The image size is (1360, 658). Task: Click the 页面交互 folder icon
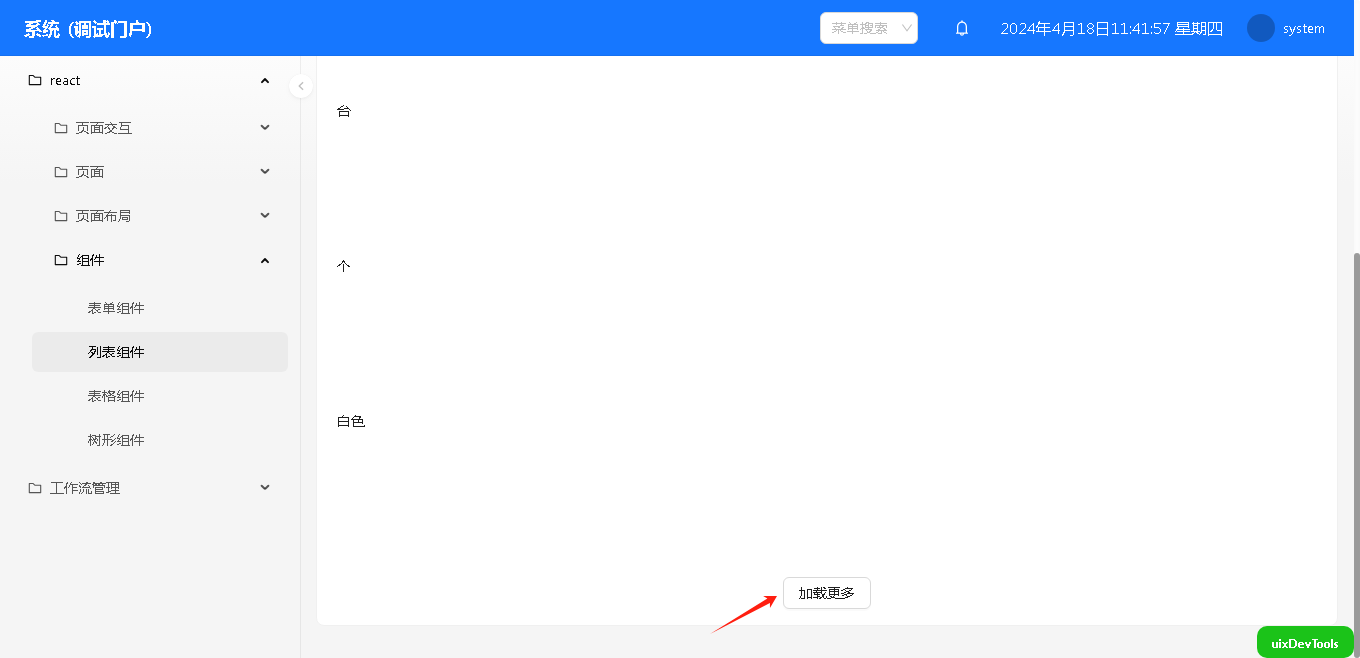61,128
